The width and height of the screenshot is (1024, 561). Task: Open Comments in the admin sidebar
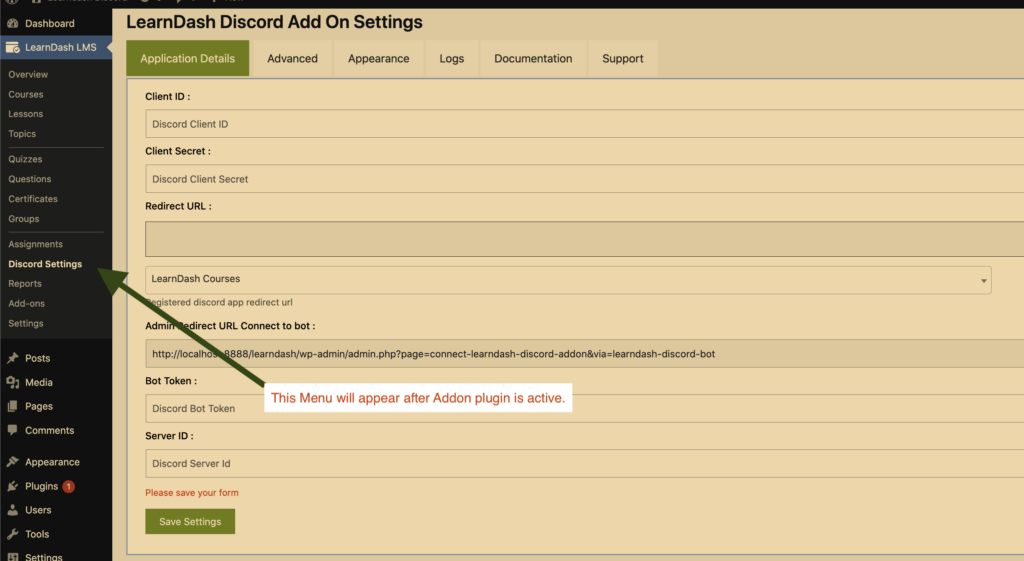coord(50,430)
